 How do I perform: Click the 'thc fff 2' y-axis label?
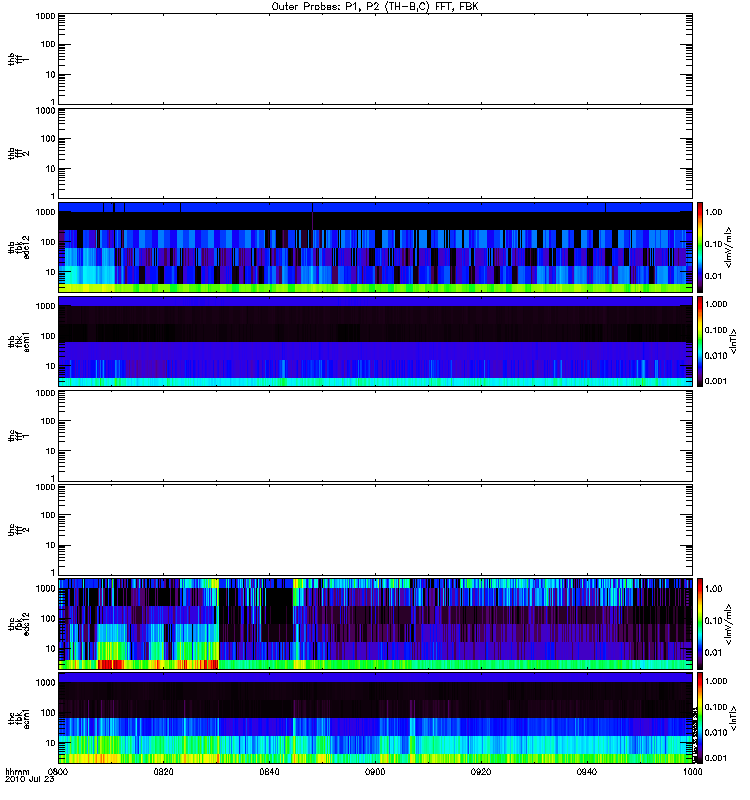click(18, 530)
